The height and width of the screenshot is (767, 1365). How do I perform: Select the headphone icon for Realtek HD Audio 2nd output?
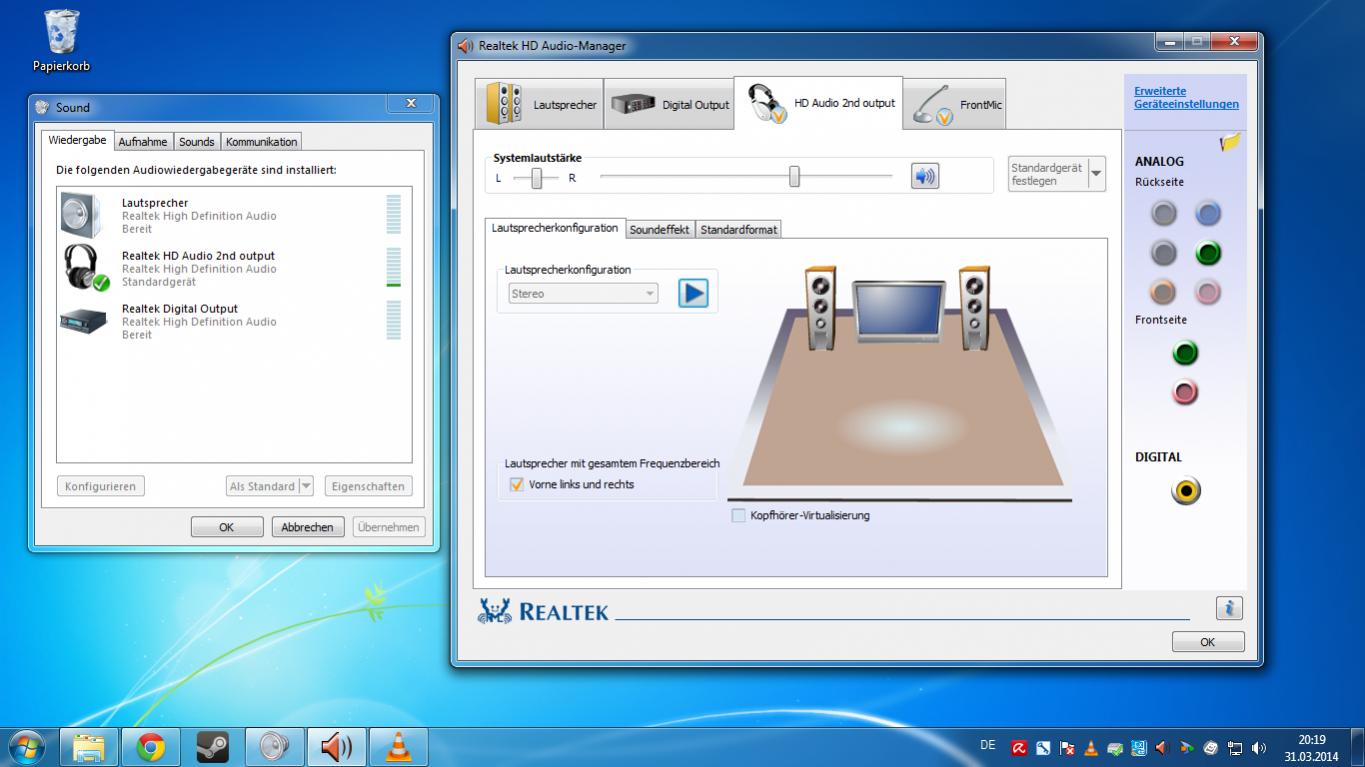pyautogui.click(x=84, y=268)
